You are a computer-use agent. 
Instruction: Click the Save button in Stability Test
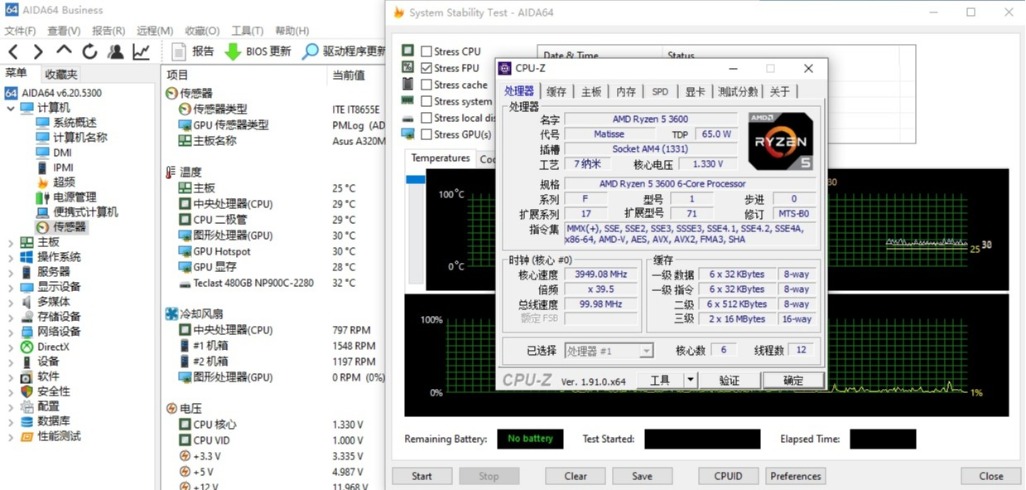coord(642,476)
